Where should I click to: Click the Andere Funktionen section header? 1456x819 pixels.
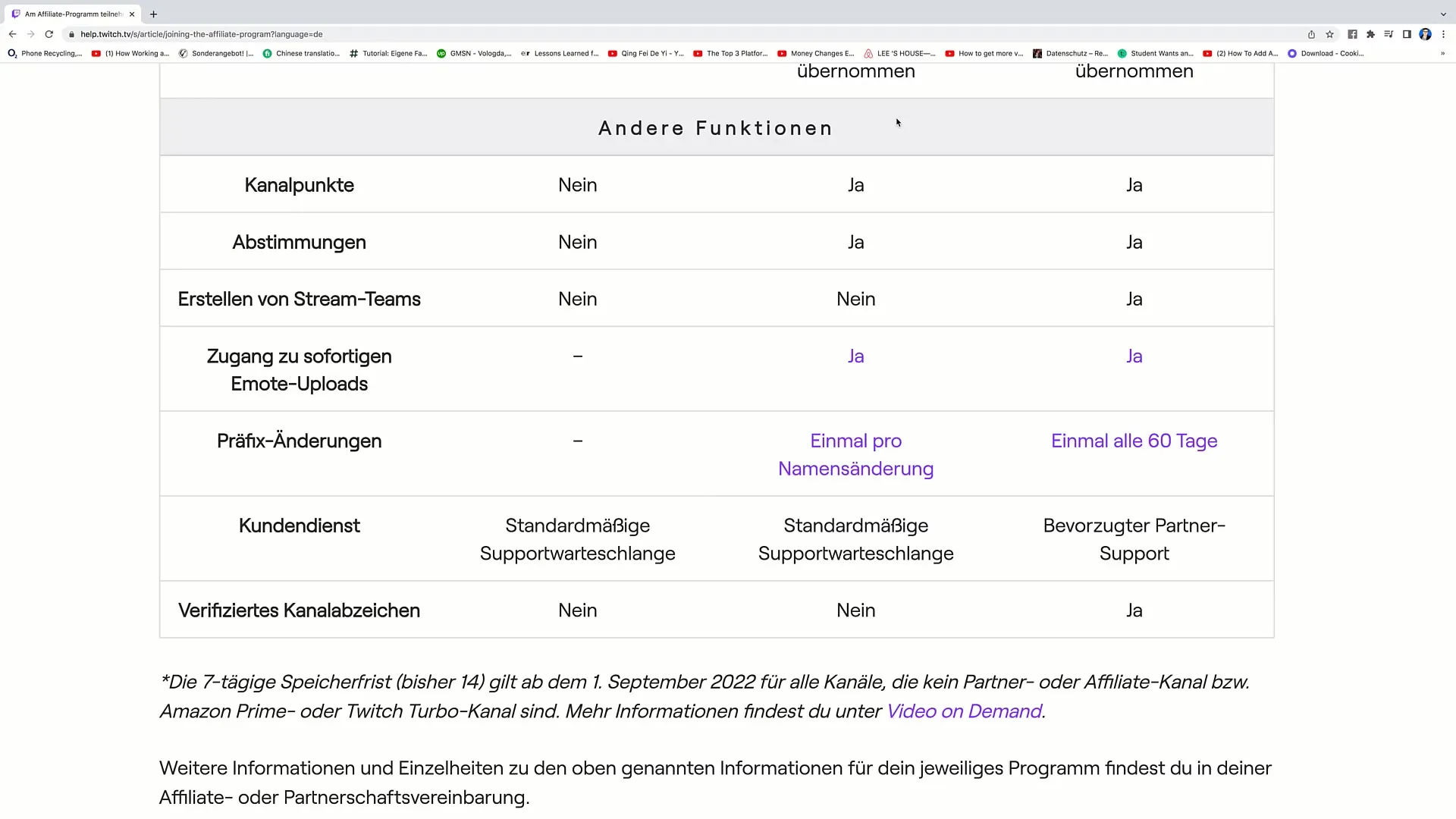pyautogui.click(x=716, y=128)
